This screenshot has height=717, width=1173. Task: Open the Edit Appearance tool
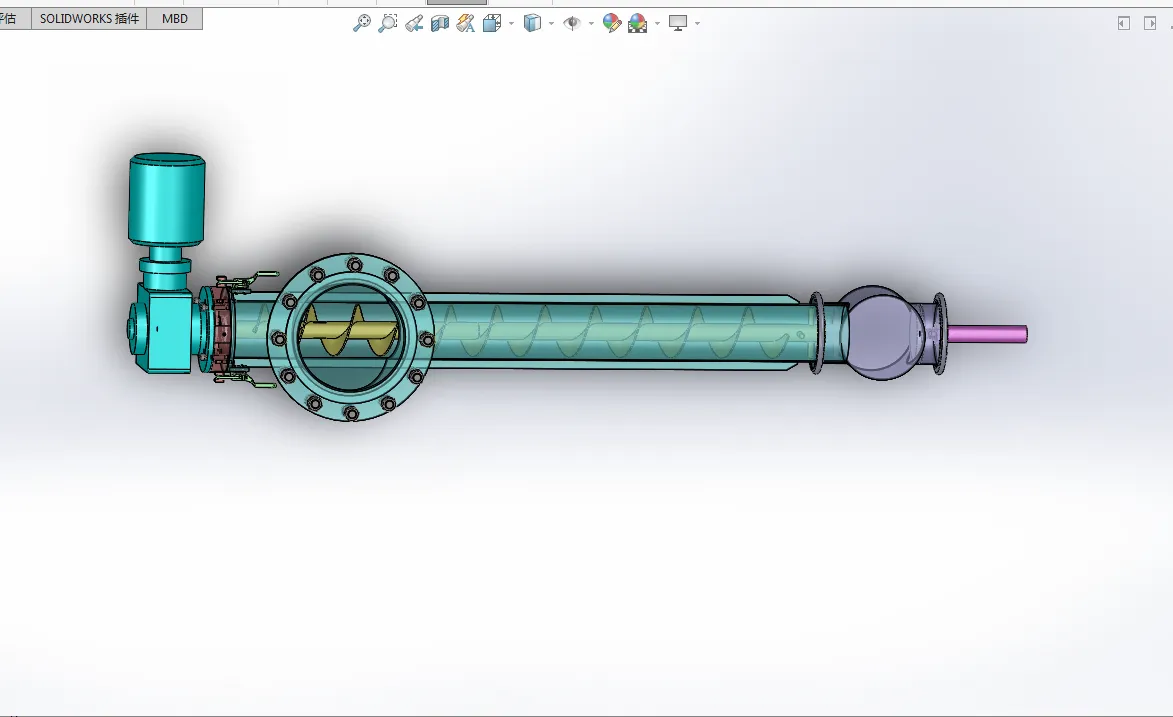612,24
